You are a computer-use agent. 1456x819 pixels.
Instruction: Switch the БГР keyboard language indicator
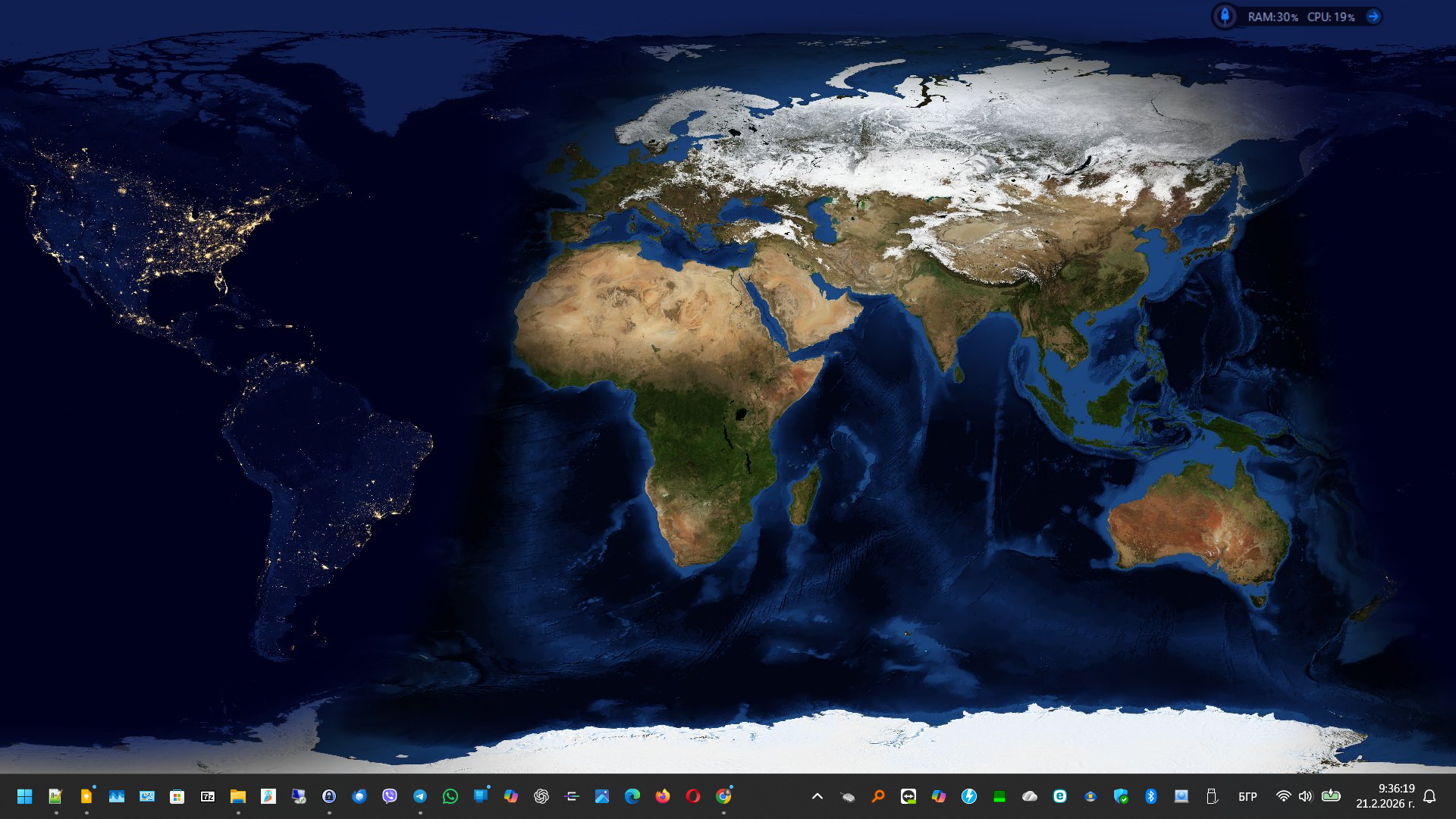pos(1247,796)
